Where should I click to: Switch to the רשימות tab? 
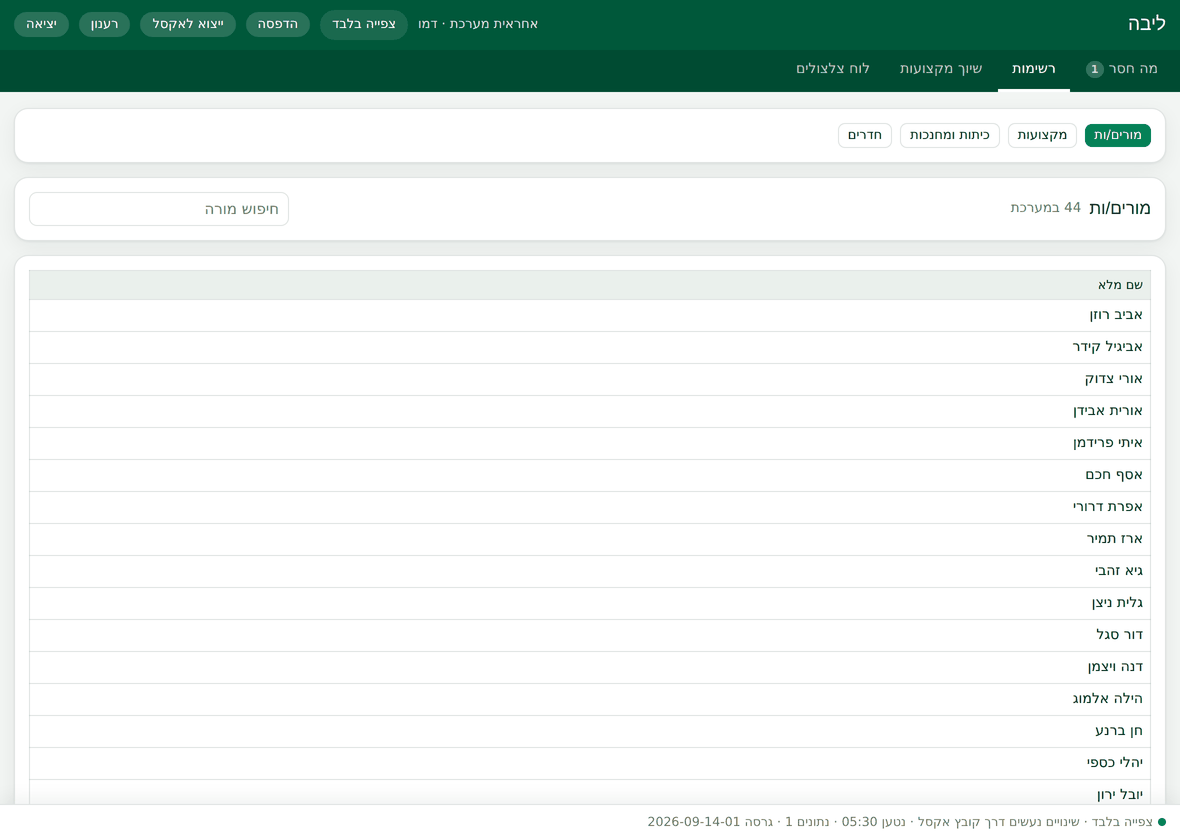coord(1033,68)
